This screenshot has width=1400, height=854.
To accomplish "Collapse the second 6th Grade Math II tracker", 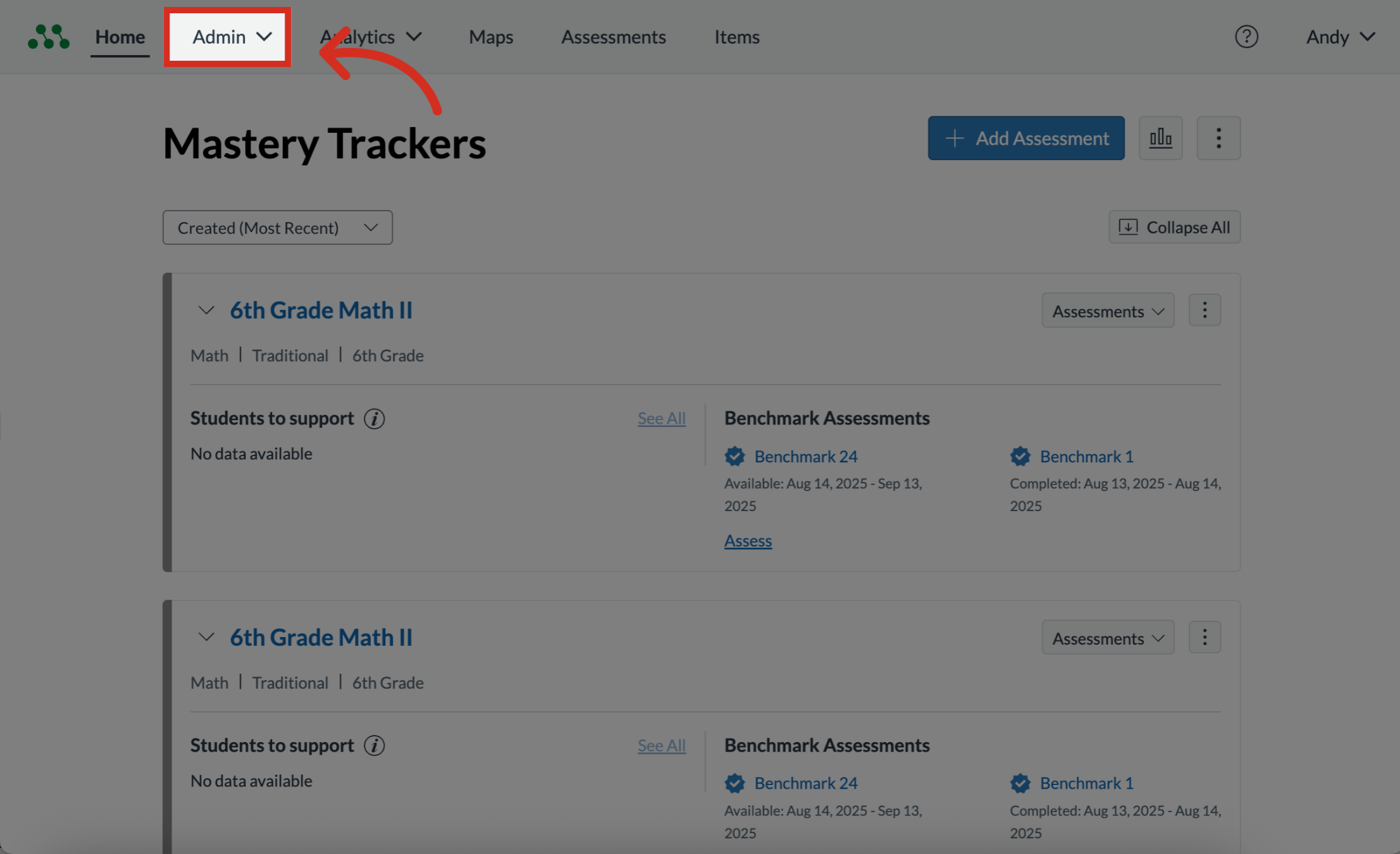I will pyautogui.click(x=206, y=637).
